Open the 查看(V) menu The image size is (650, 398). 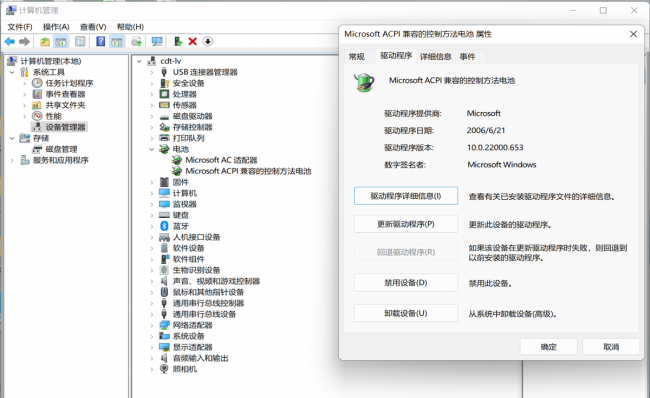pyautogui.click(x=93, y=27)
